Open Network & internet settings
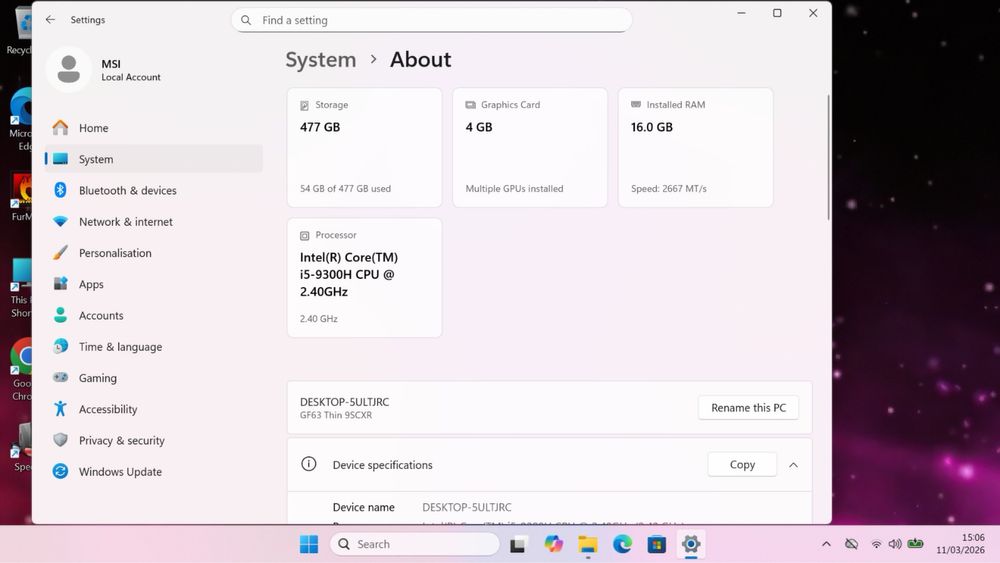This screenshot has height=563, width=1000. [154, 221]
